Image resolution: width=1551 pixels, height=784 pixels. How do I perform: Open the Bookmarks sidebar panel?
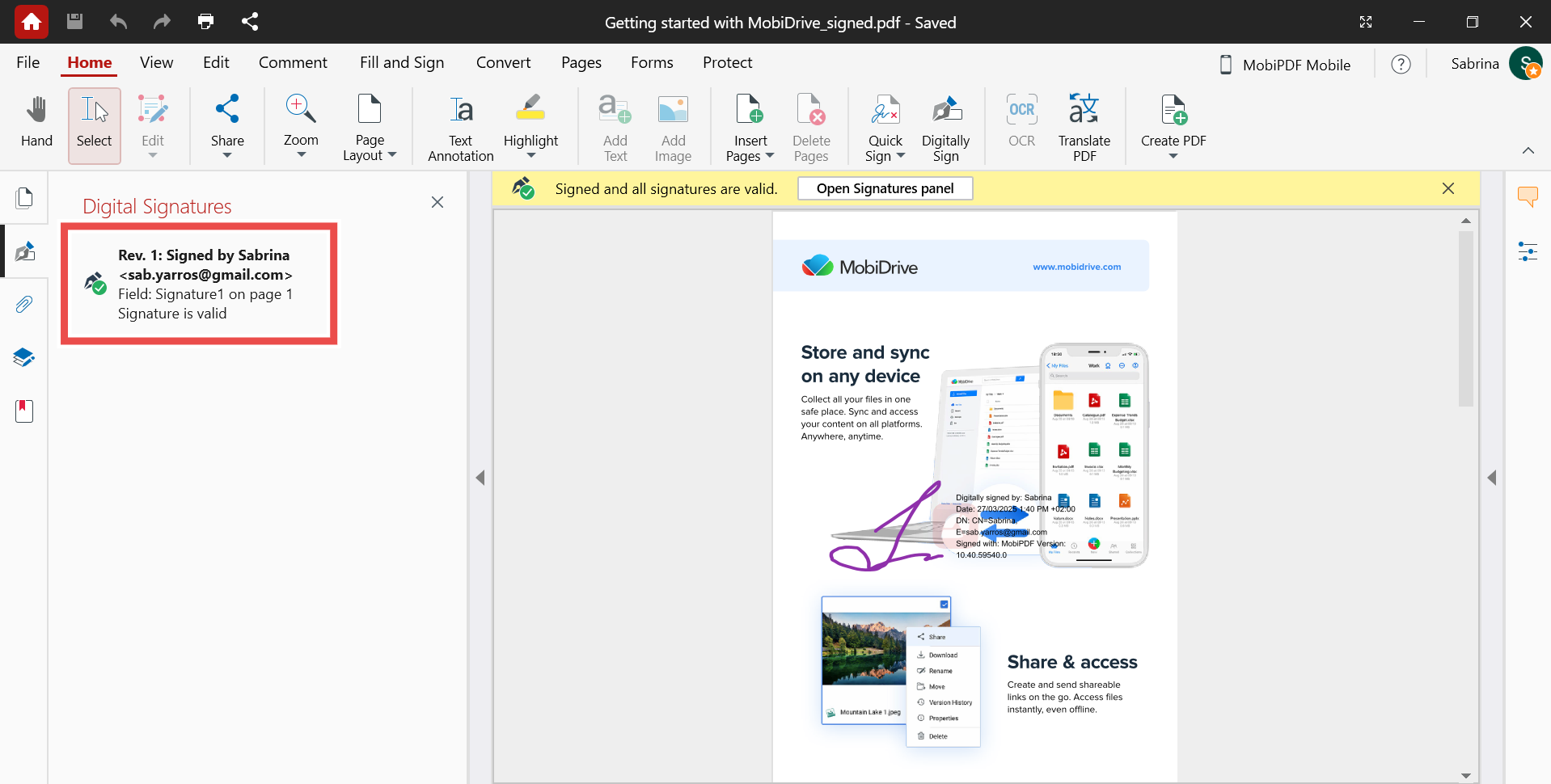(24, 411)
